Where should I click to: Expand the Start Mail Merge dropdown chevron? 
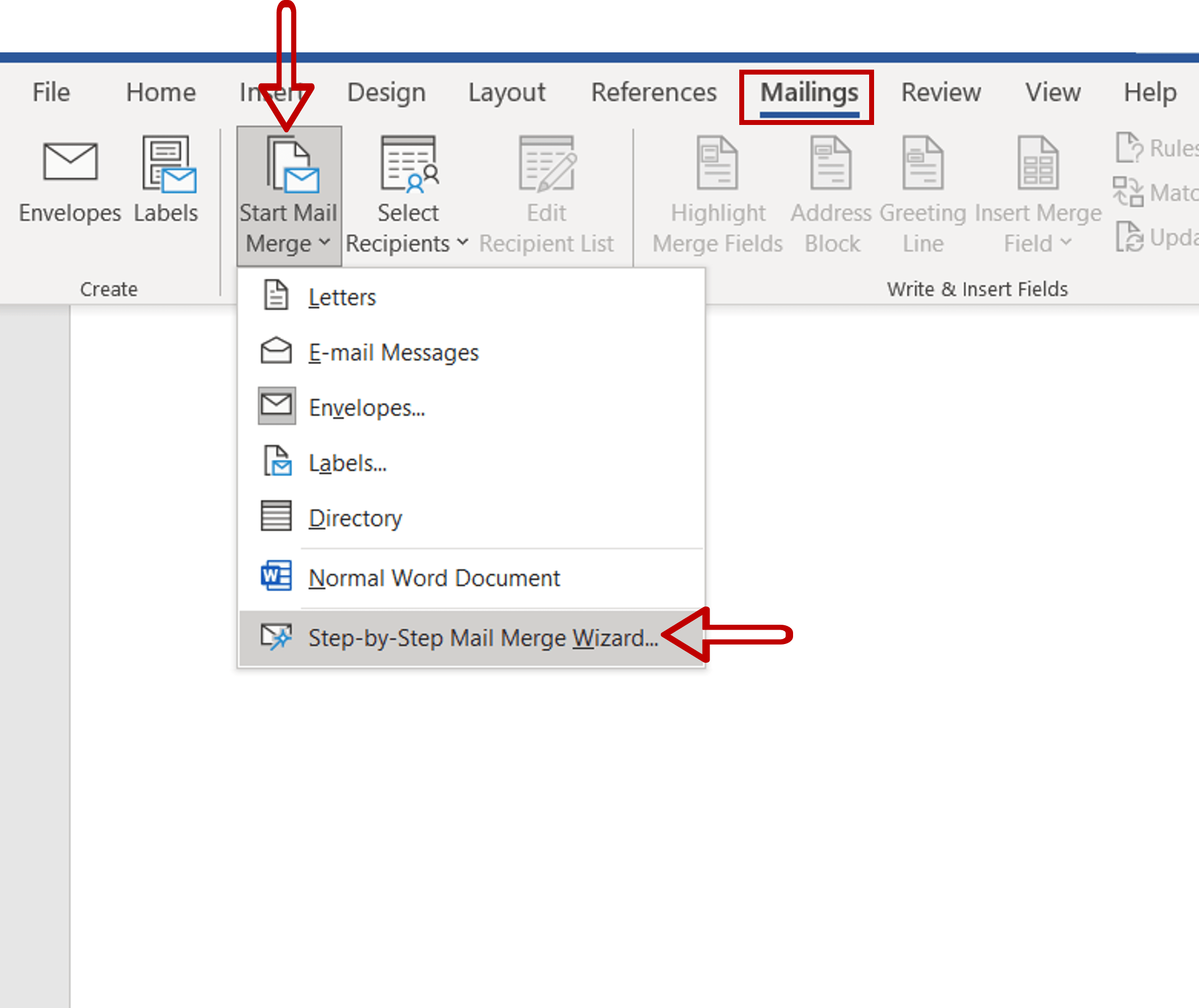point(324,242)
